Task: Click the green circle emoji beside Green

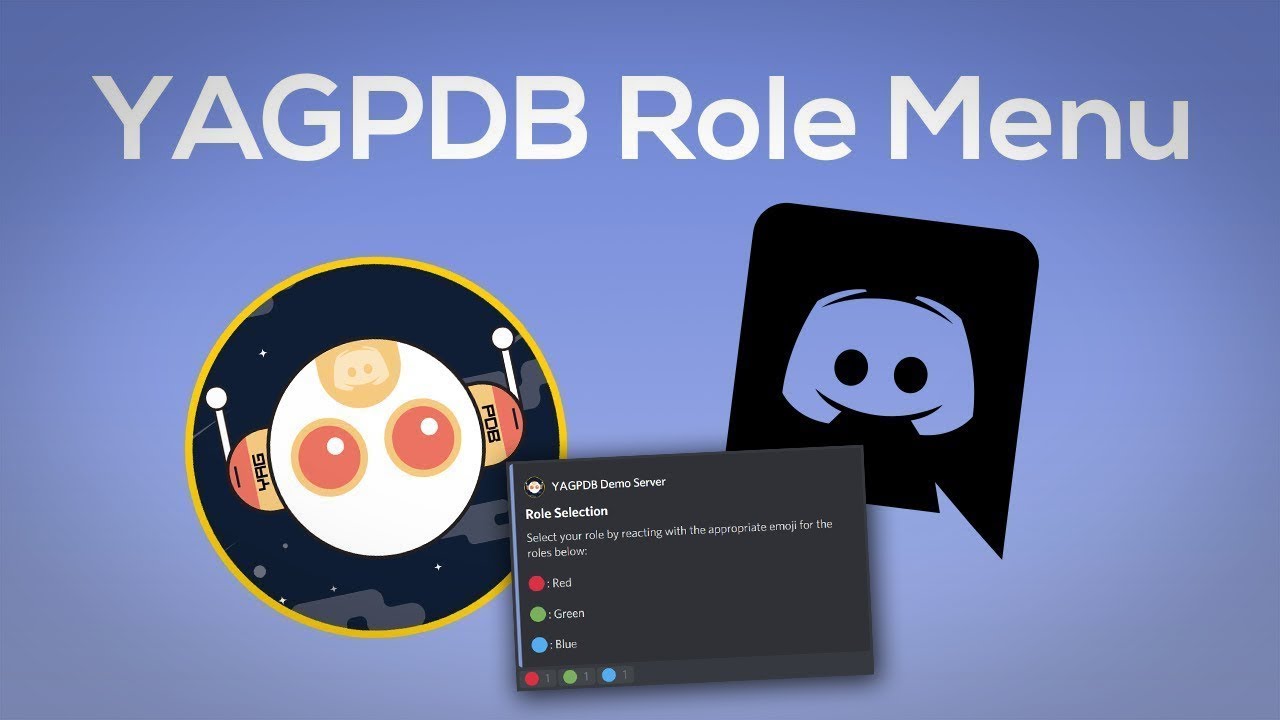Action: click(x=537, y=614)
